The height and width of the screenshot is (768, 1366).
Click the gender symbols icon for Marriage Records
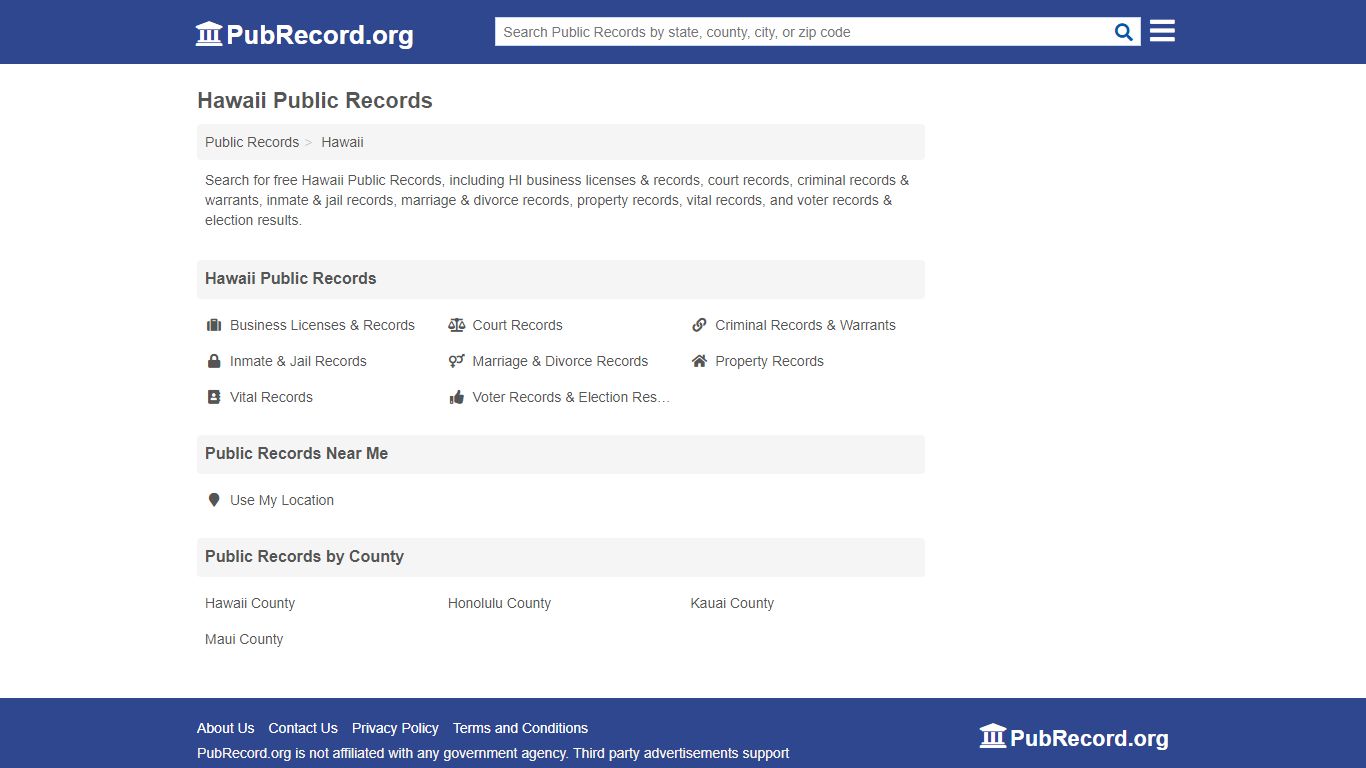pyautogui.click(x=456, y=361)
